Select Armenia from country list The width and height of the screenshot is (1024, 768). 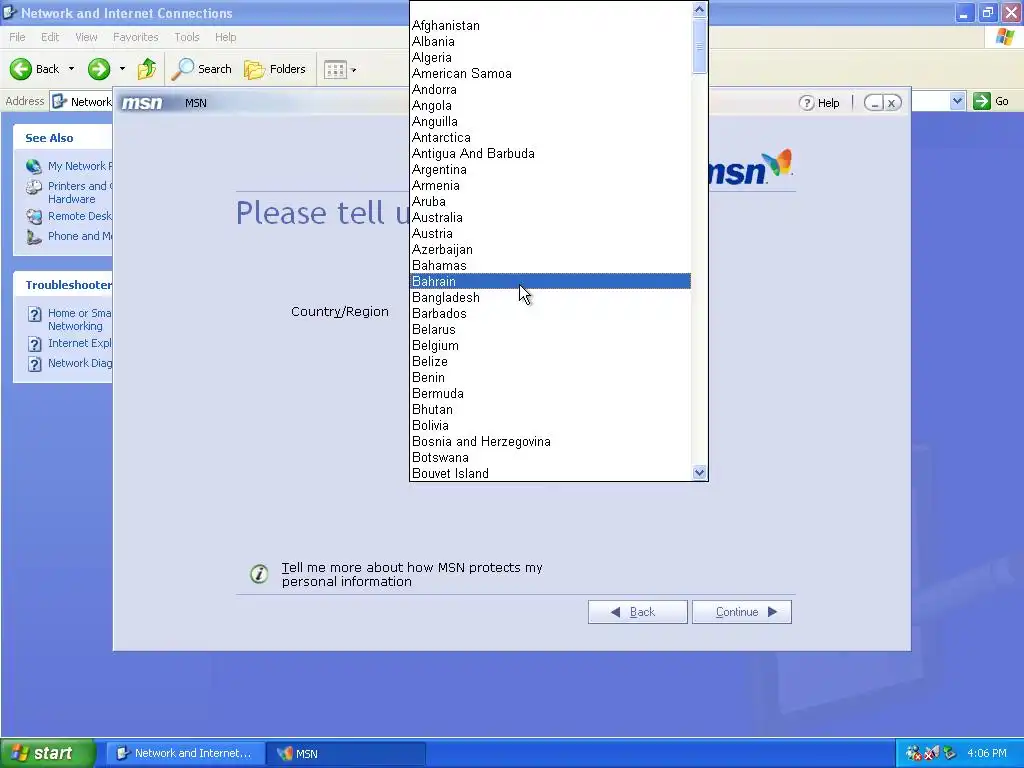(550, 185)
